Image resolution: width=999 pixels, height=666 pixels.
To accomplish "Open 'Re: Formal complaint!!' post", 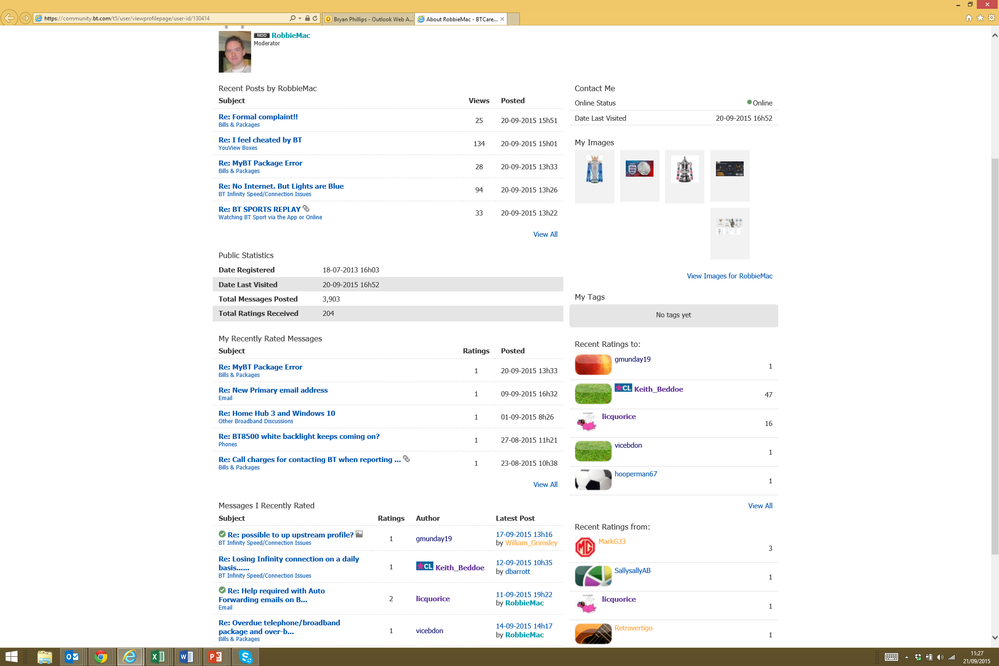I will [258, 117].
